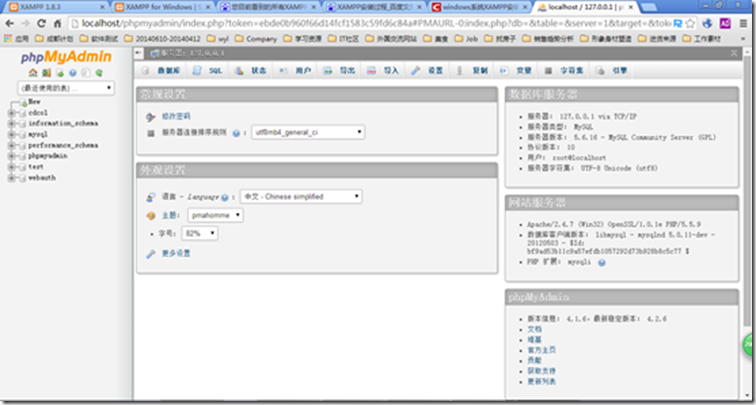Open the blue help documentation icon
Viewport: 756px width, 405px height.
pos(73,73)
